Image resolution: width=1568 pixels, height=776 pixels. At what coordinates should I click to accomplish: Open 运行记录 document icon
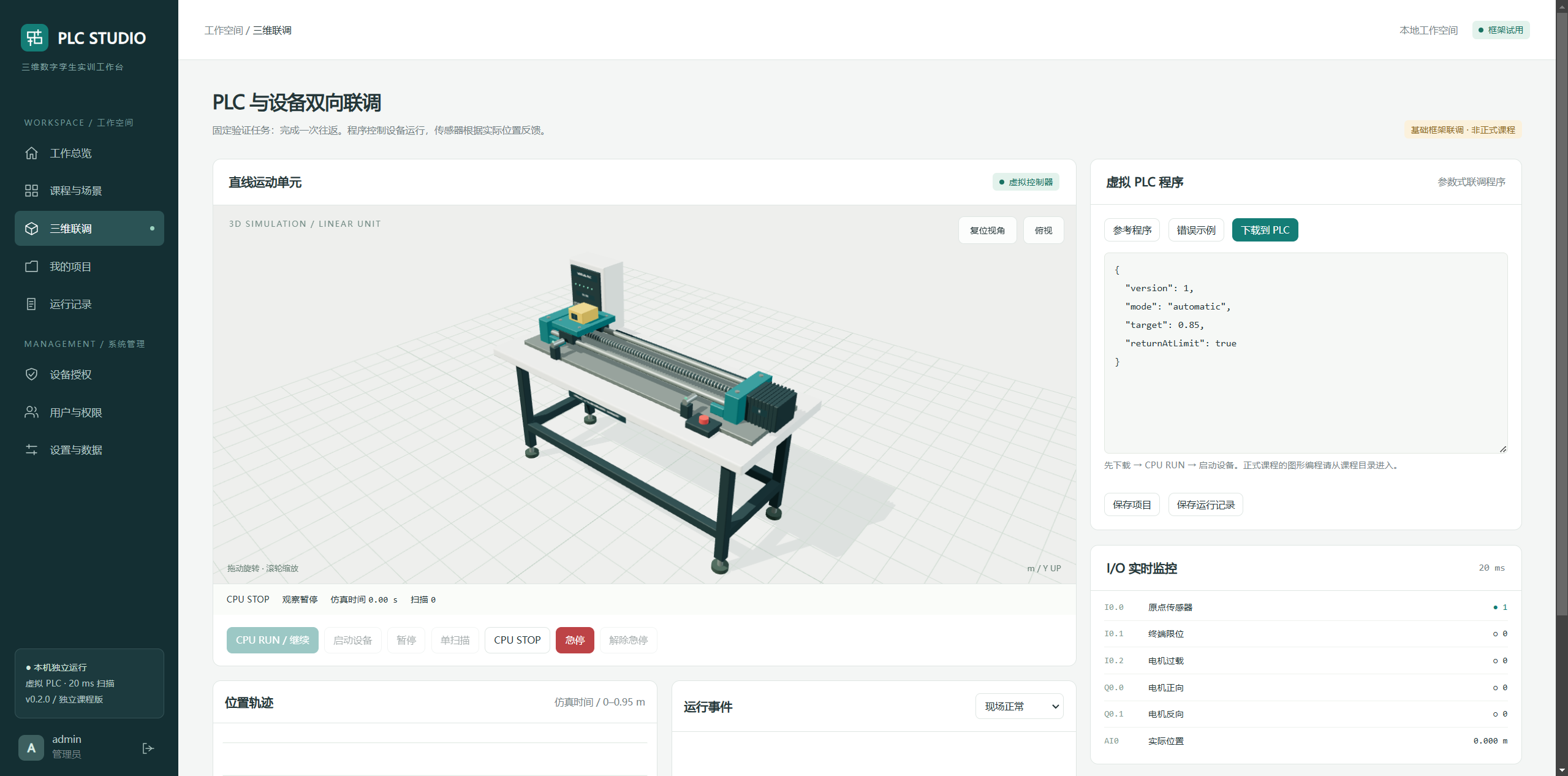coord(32,304)
